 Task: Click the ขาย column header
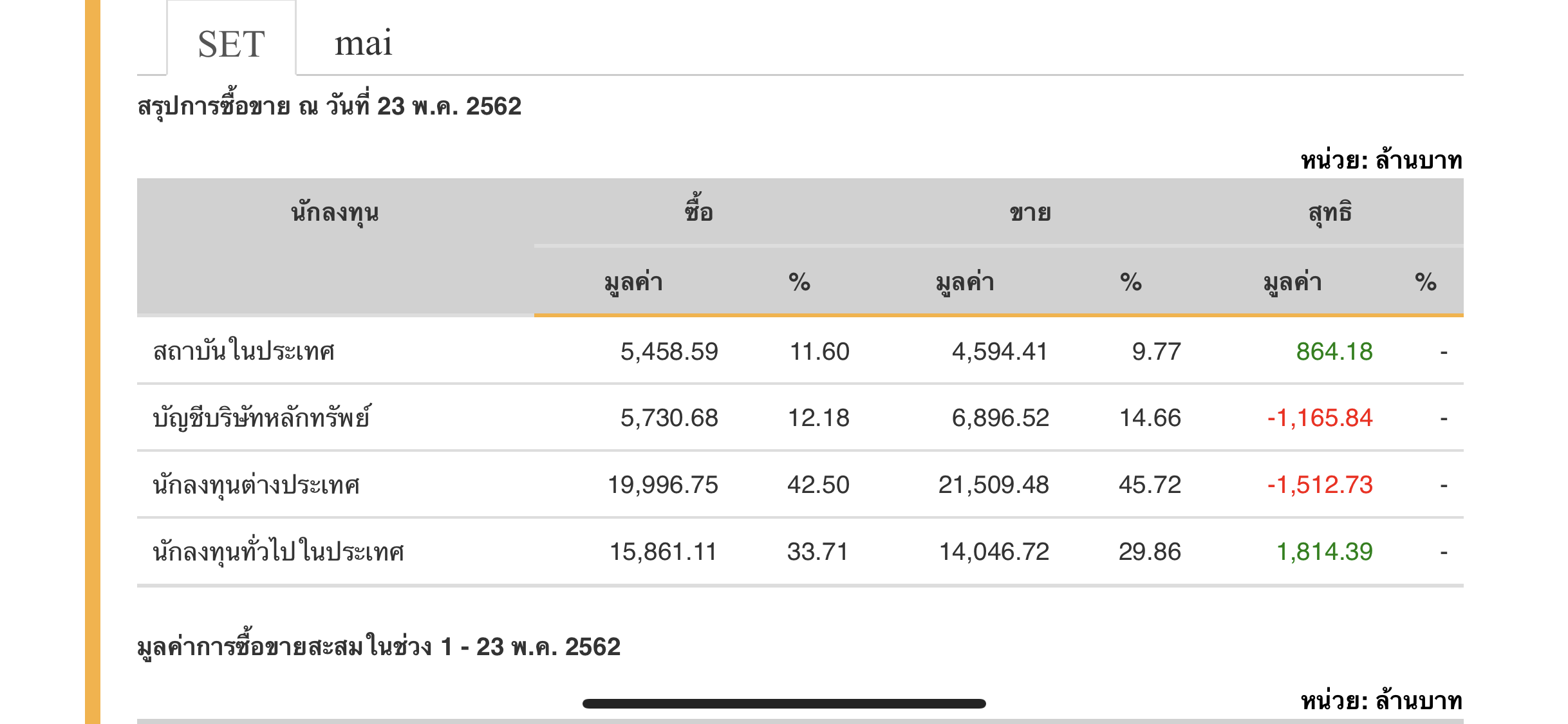click(x=1030, y=212)
